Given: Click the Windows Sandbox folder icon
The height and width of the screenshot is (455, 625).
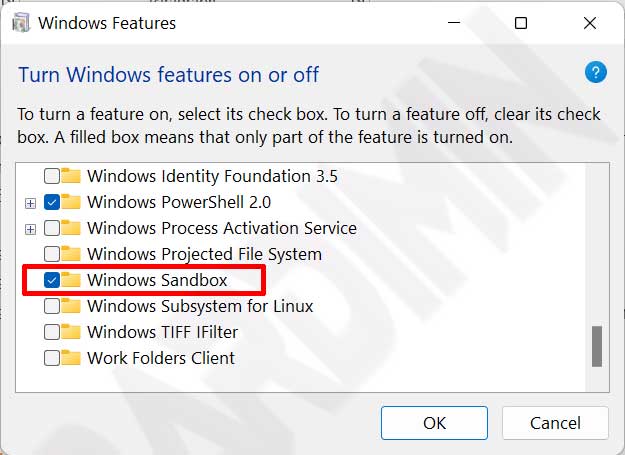Looking at the screenshot, I should coord(71,280).
